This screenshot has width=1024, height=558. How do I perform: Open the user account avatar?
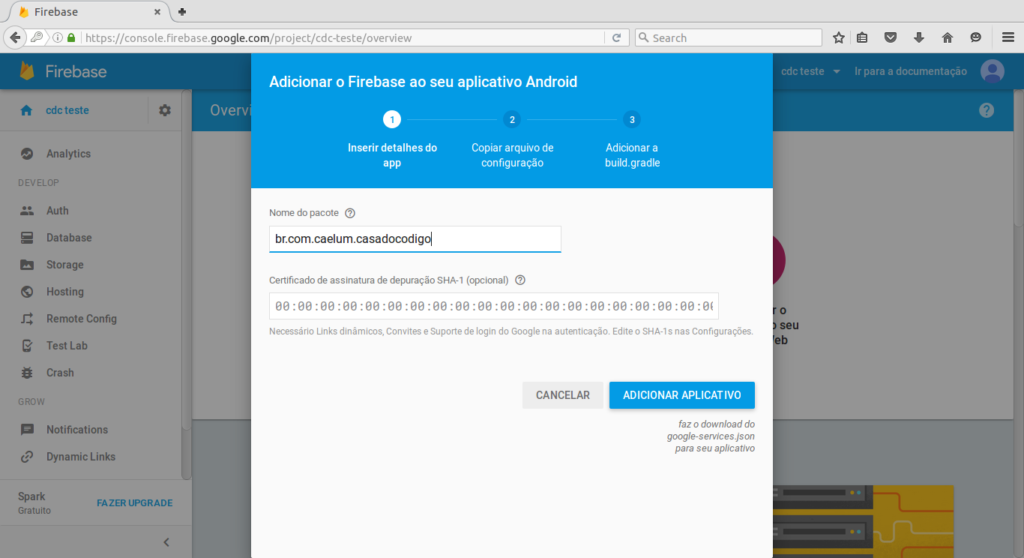tap(992, 71)
